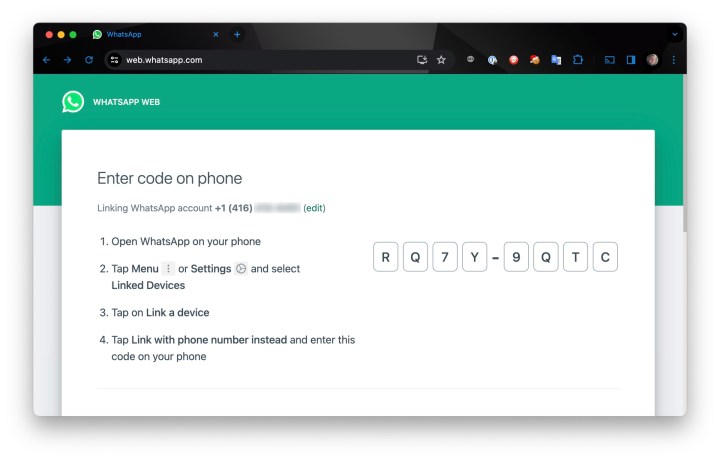Click the install app icon in address bar
Image resolution: width=720 pixels, height=460 pixels.
tap(422, 60)
